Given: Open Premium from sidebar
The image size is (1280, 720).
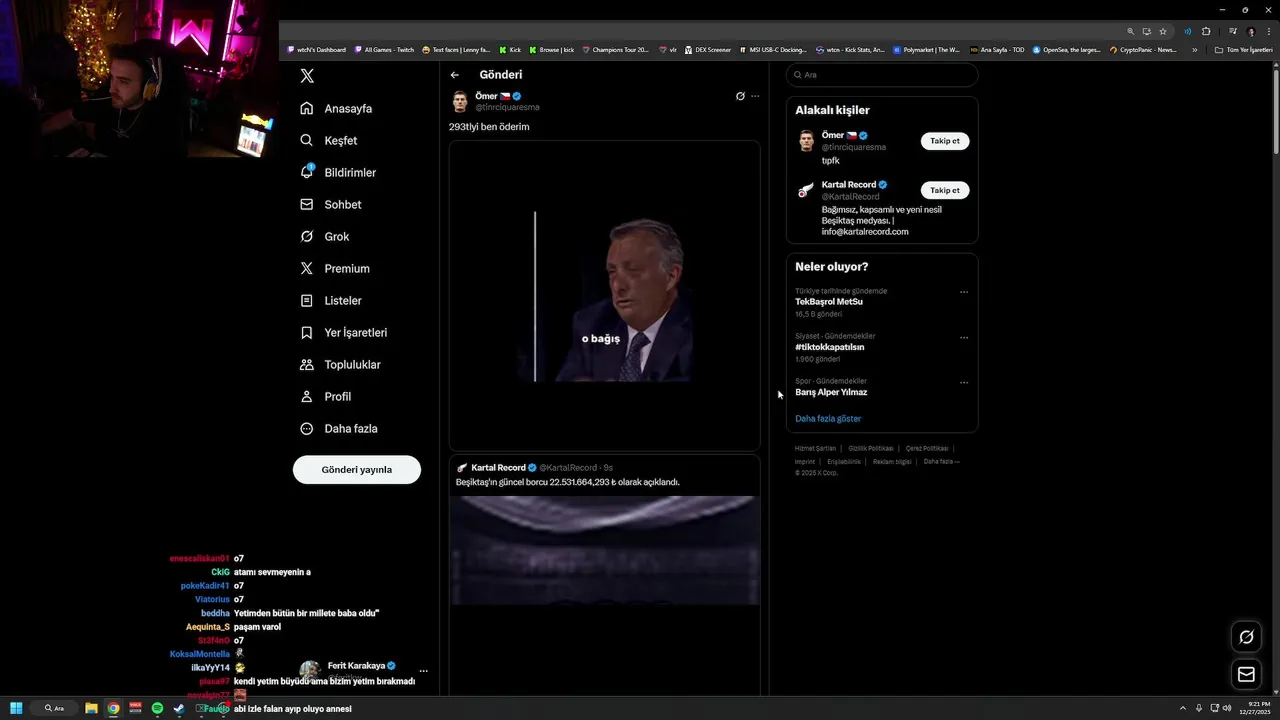Looking at the screenshot, I should (x=334, y=268).
